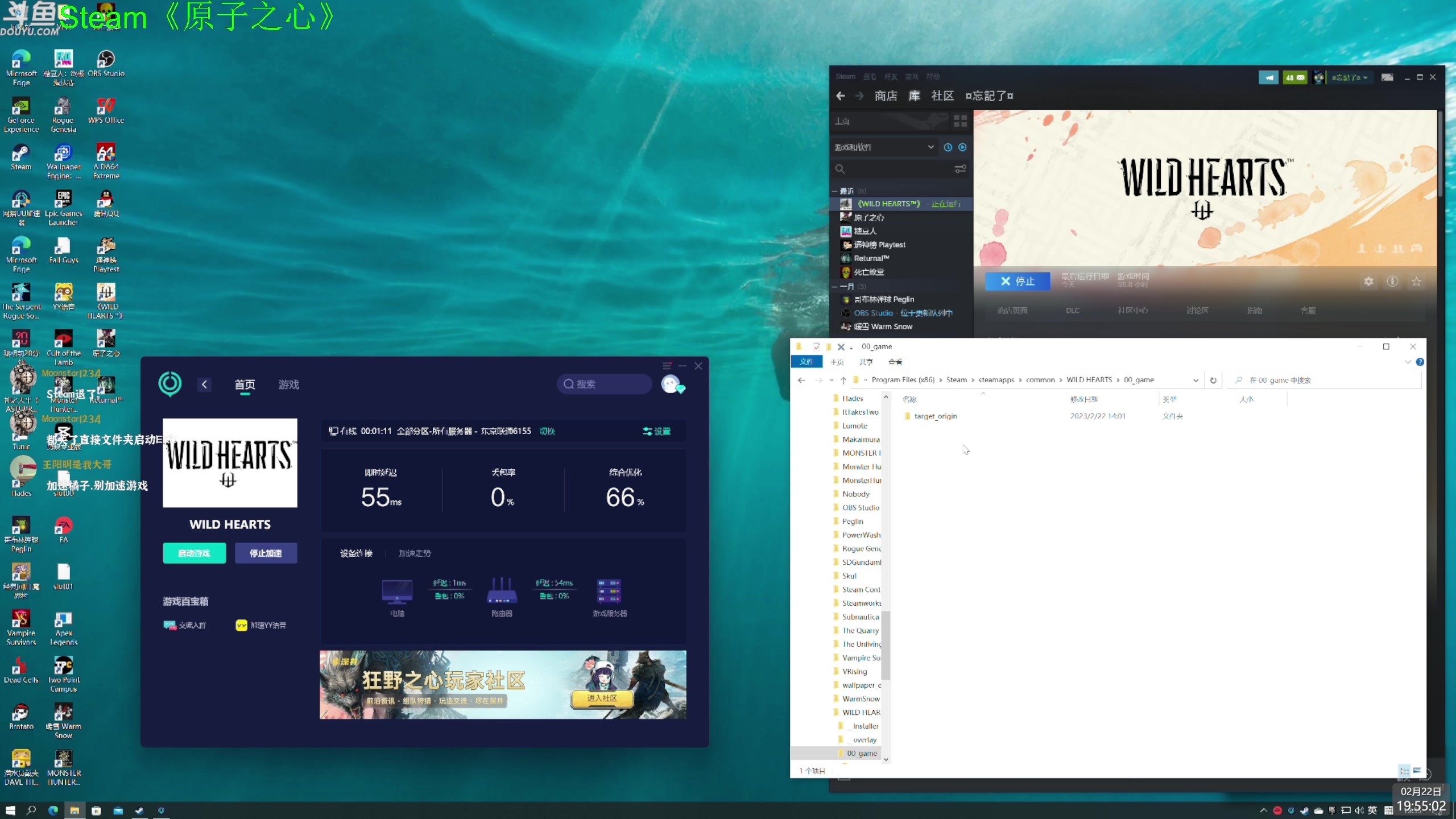Click the Explorer up-one-level arrow

pos(843,380)
